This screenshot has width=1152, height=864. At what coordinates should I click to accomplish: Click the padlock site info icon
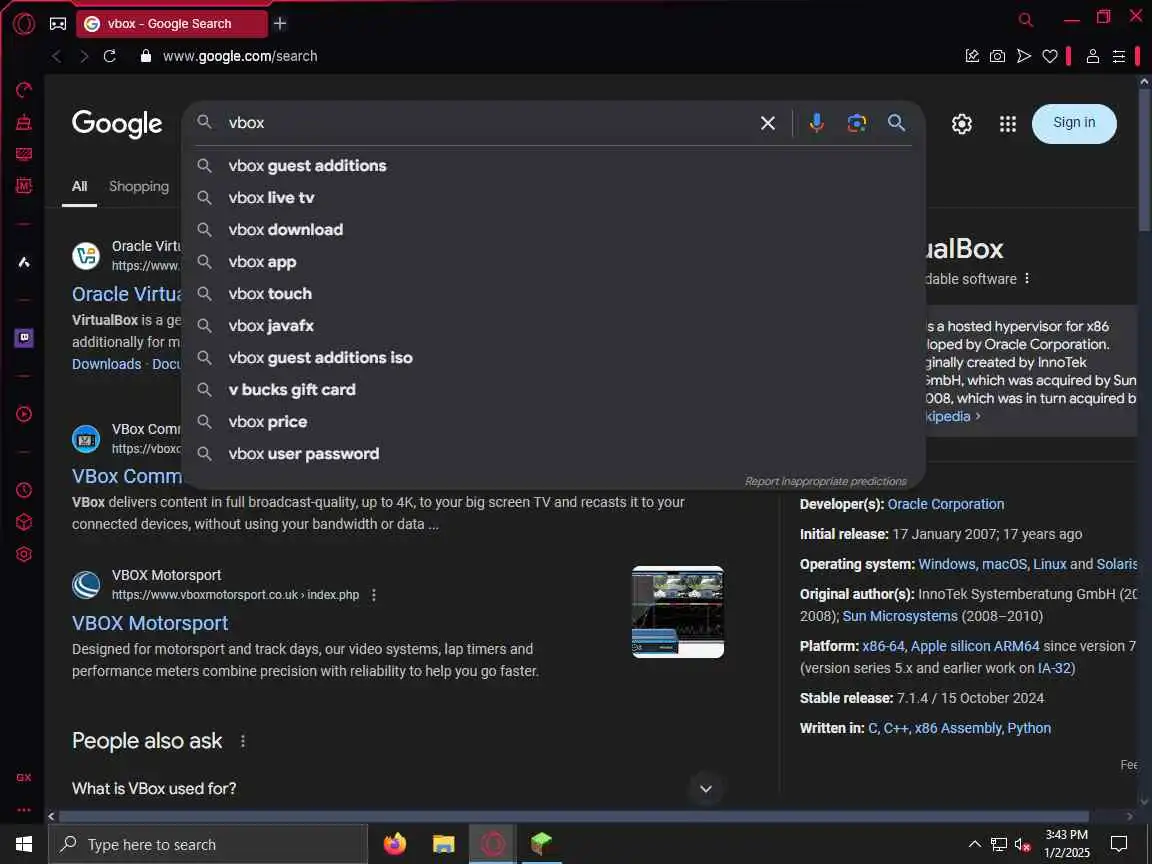(x=145, y=56)
